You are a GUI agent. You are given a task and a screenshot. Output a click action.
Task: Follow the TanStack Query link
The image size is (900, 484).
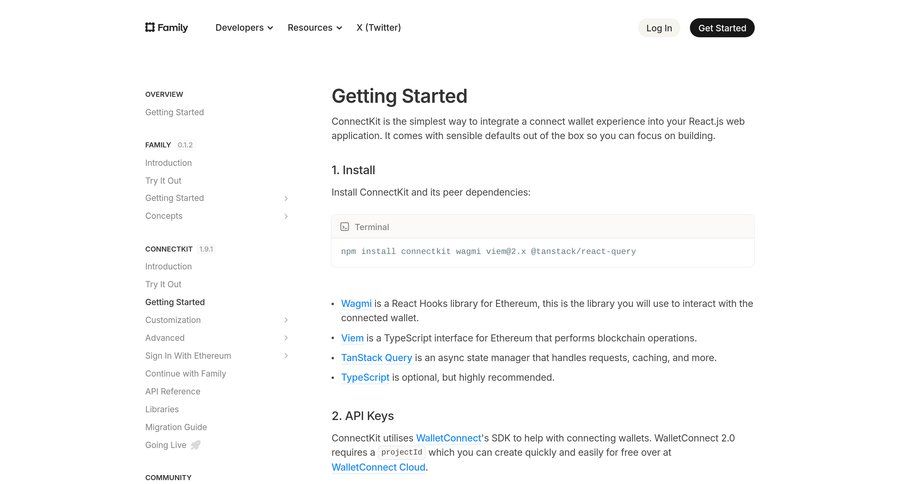[x=377, y=357]
